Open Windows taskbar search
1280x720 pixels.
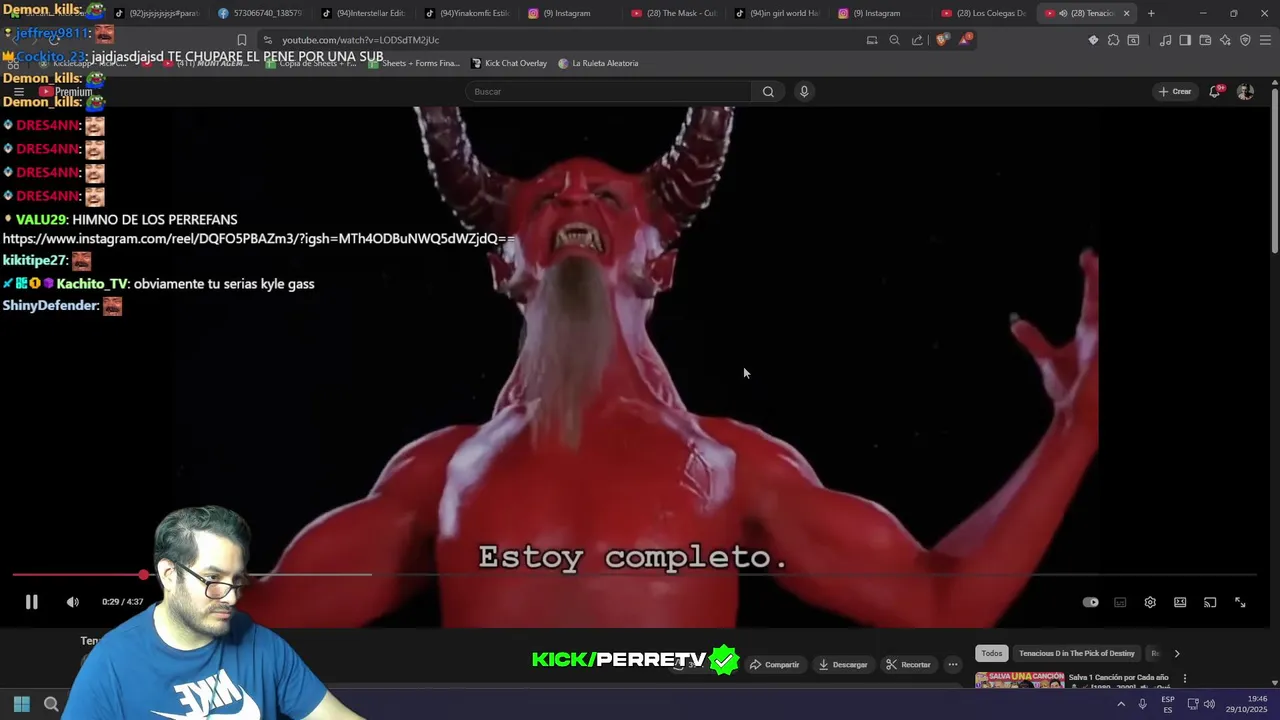pyautogui.click(x=51, y=704)
